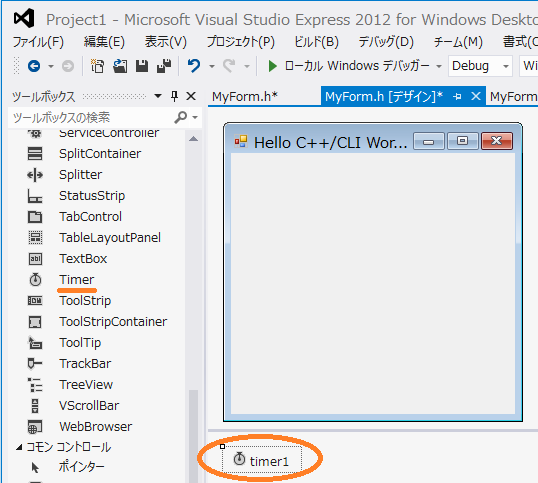Select the WebBrowser icon in toolbox

(x=35, y=427)
